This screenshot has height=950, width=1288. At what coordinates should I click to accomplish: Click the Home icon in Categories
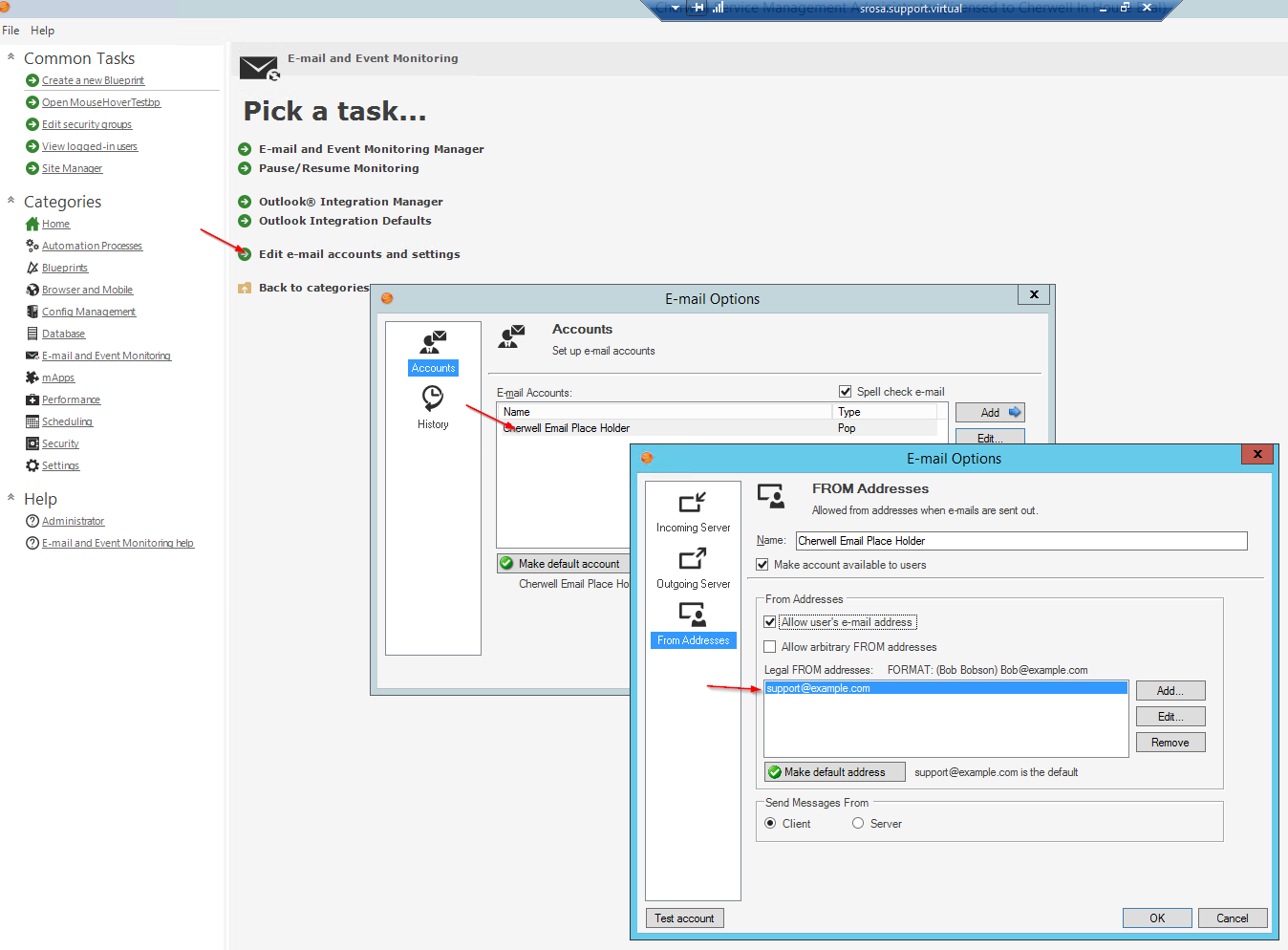(x=32, y=224)
